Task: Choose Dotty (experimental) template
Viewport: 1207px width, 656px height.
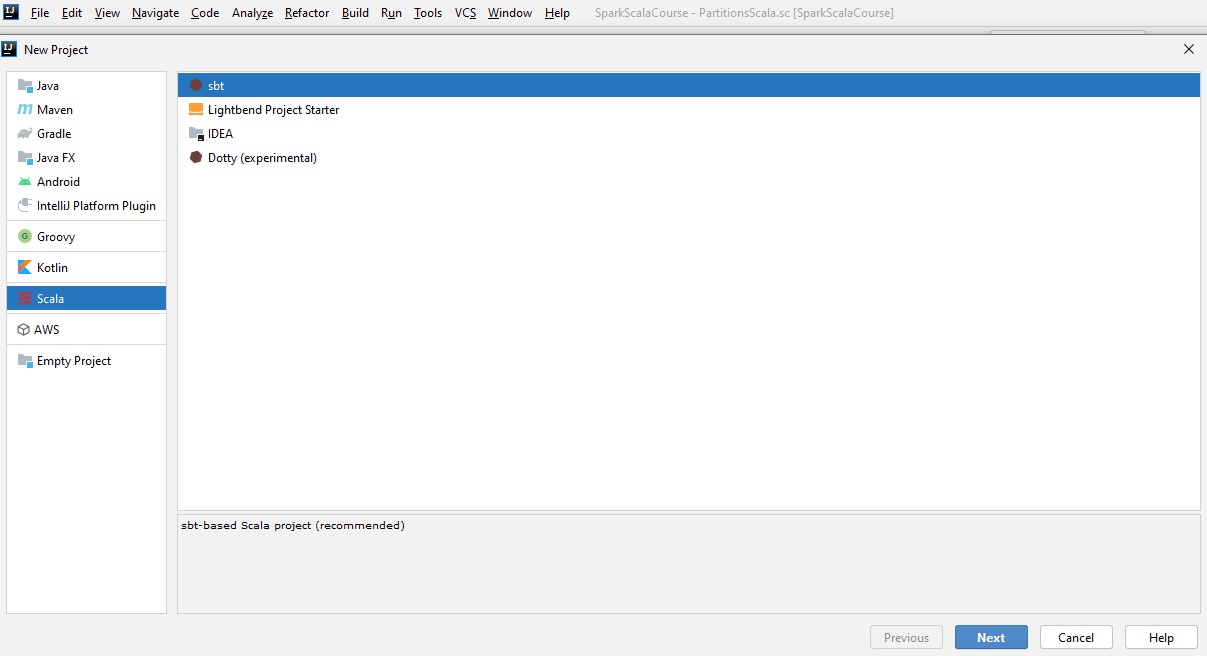Action: point(689,158)
